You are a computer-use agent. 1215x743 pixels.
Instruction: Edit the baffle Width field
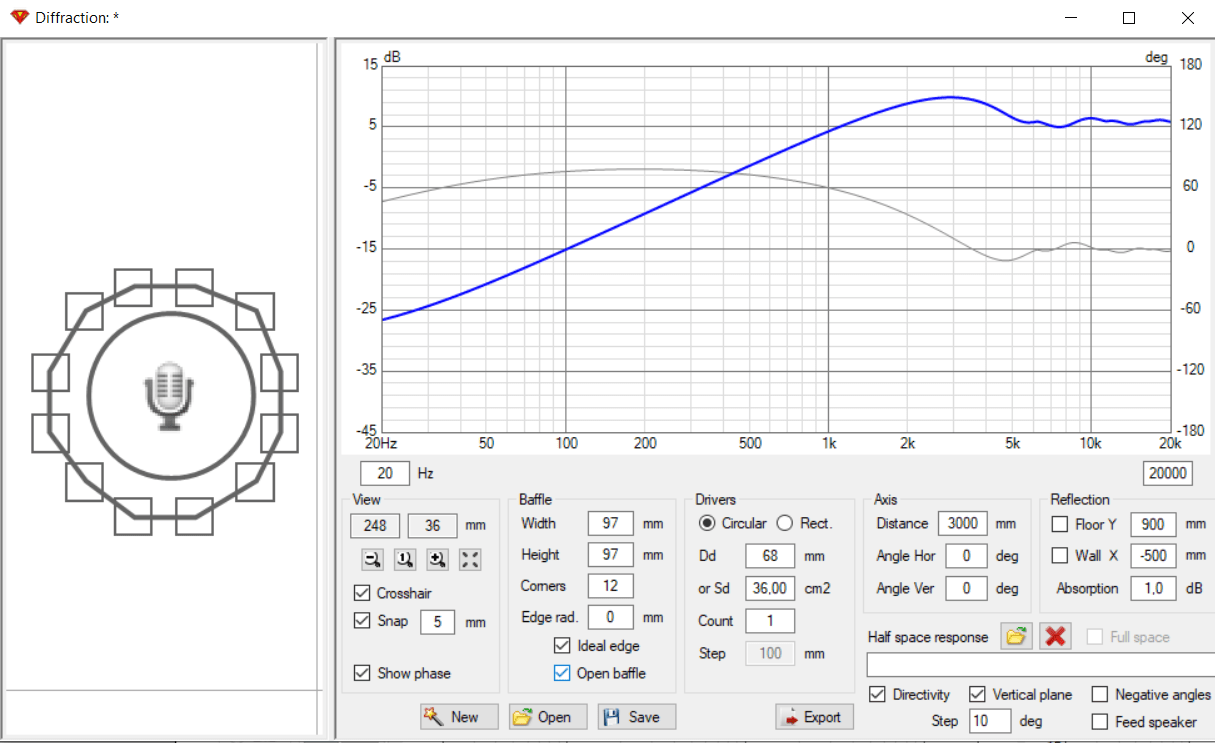tap(611, 523)
